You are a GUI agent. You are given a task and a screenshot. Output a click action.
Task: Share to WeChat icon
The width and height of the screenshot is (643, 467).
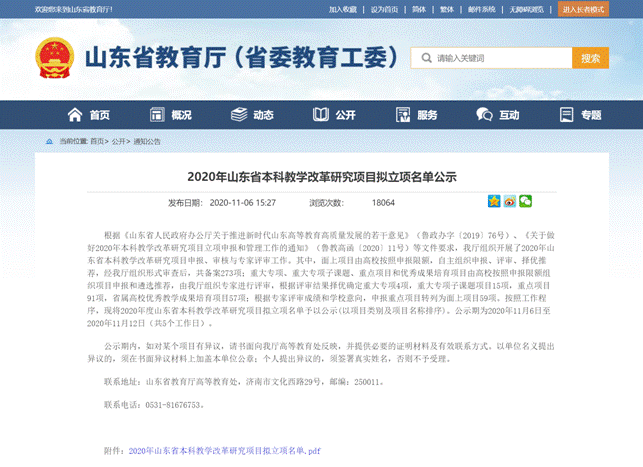tap(525, 202)
